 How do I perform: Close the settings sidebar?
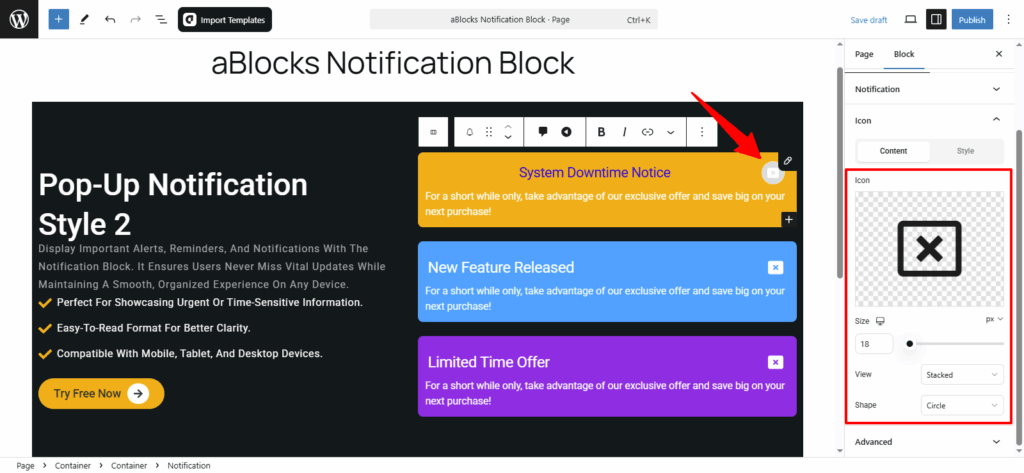pyautogui.click(x=999, y=54)
